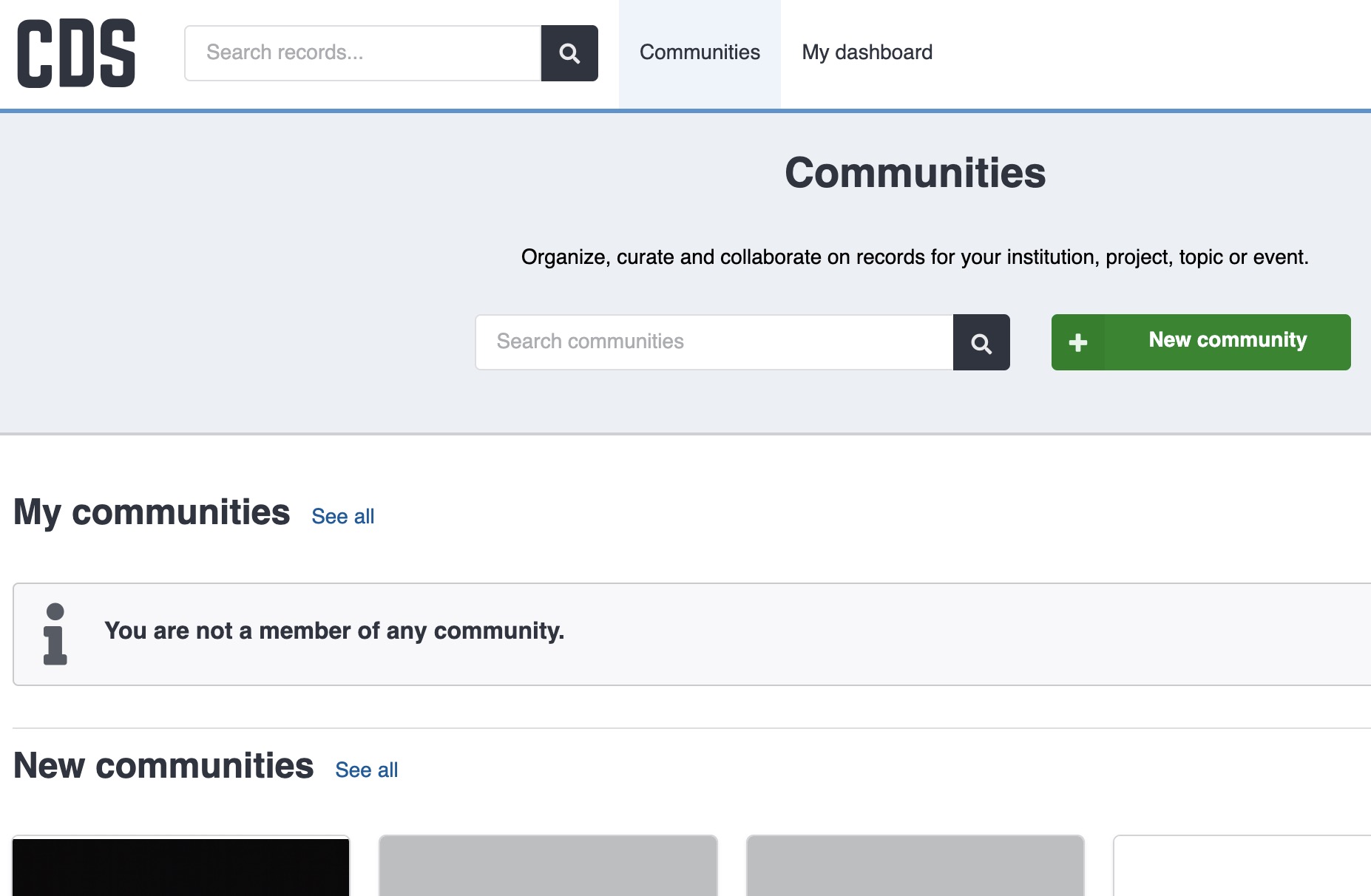Follow See all next to New communities
This screenshot has width=1371, height=896.
(x=366, y=770)
